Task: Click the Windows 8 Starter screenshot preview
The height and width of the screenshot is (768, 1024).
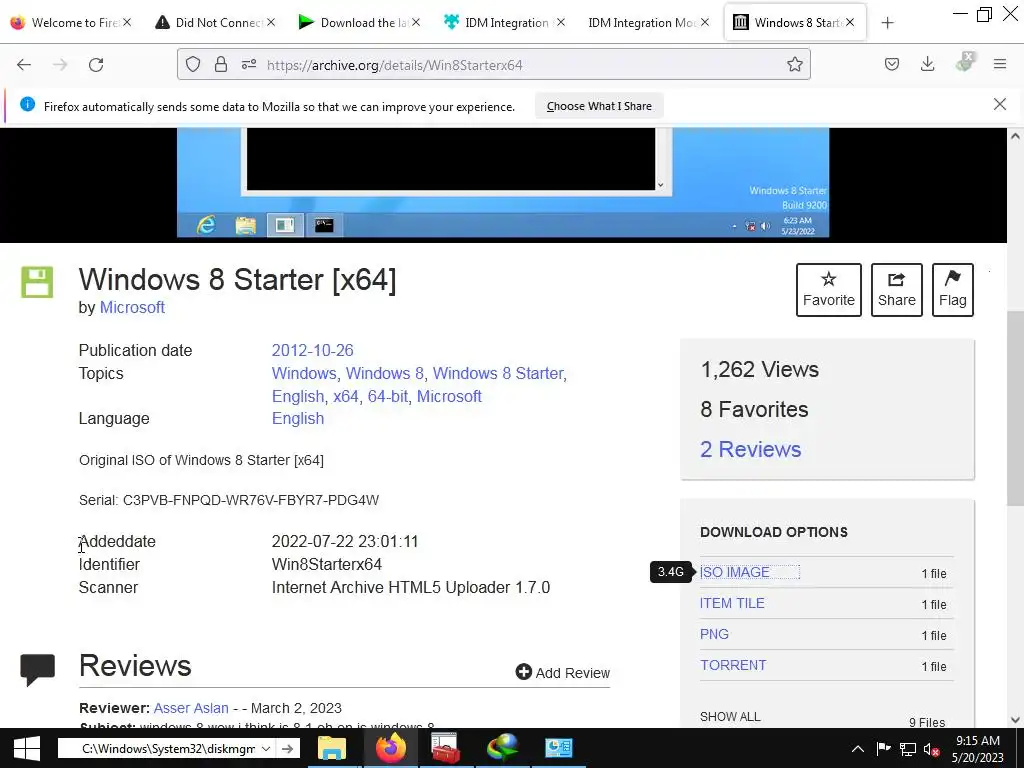Action: (503, 183)
